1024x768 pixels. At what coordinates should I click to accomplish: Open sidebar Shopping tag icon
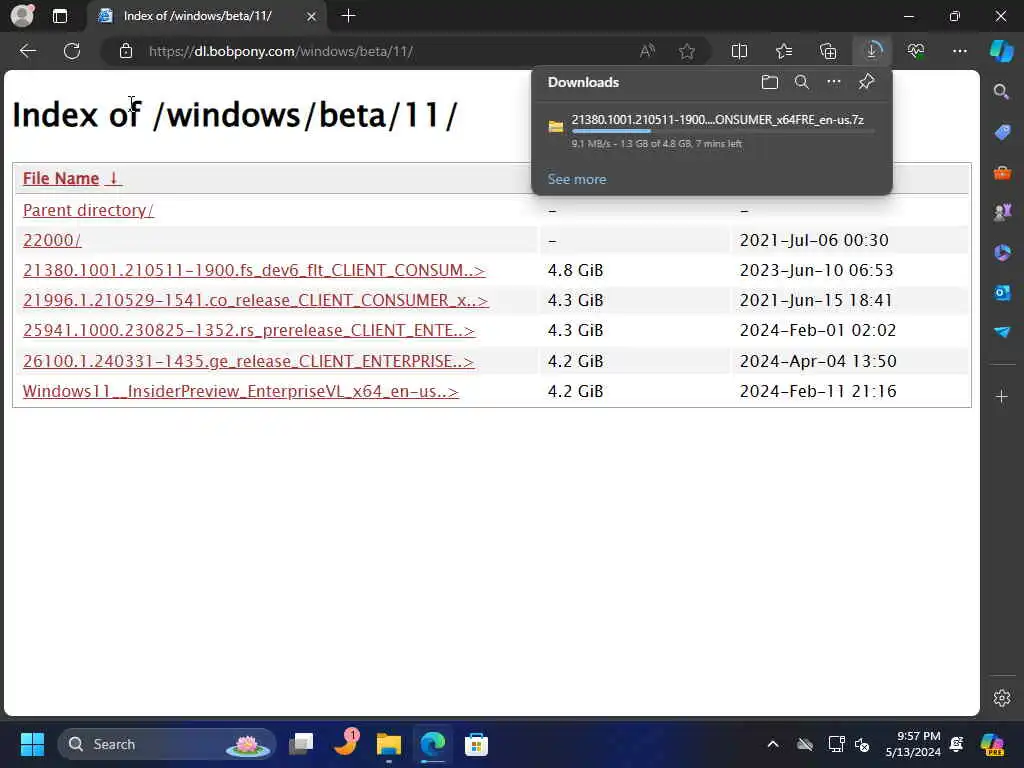point(1002,132)
